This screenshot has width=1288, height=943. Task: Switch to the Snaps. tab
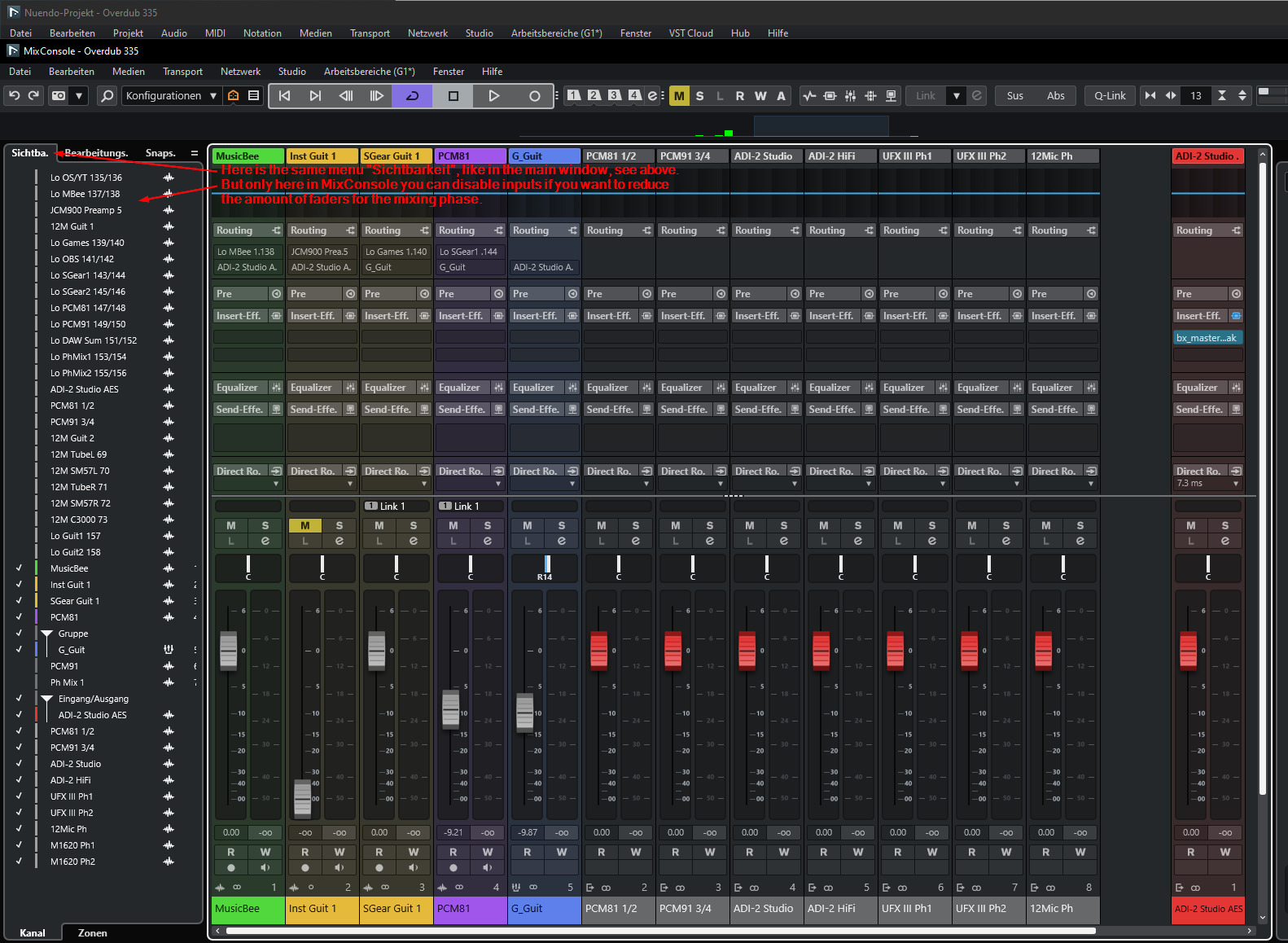pos(160,153)
